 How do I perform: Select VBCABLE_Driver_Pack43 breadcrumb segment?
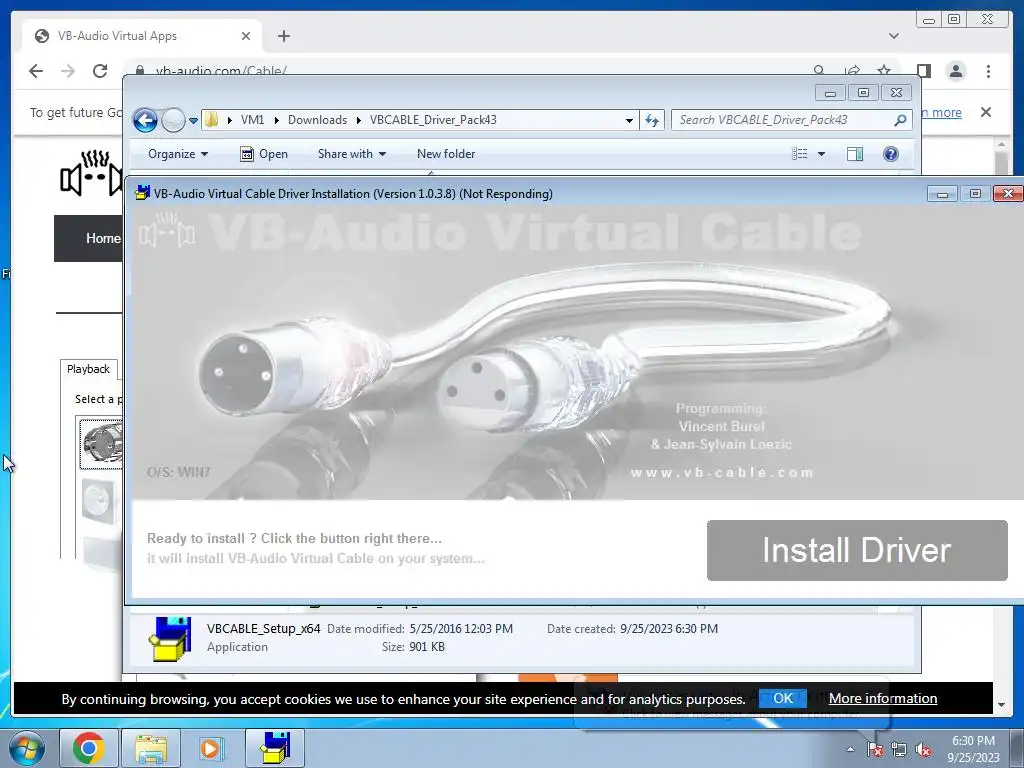click(x=433, y=120)
